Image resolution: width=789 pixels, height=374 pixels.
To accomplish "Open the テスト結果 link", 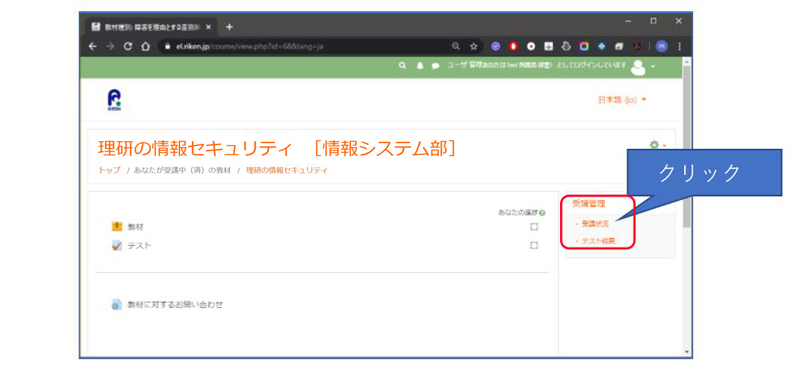I will point(599,242).
